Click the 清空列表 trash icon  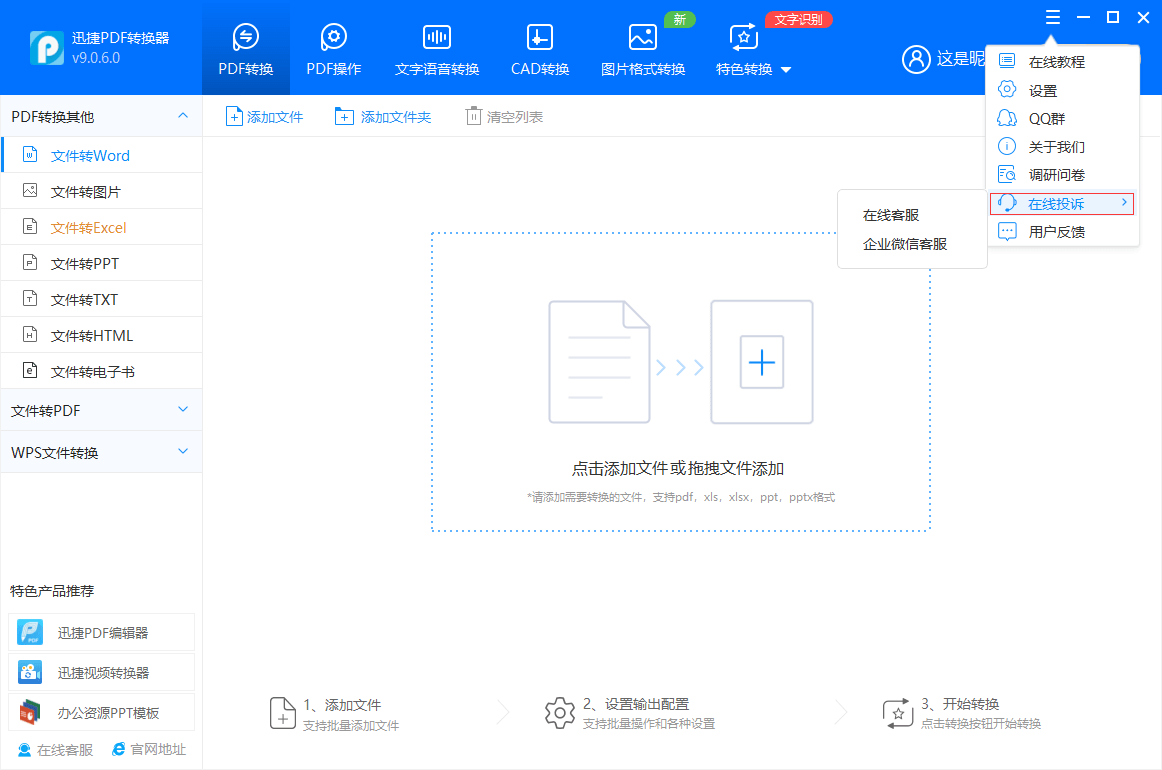pyautogui.click(x=474, y=117)
